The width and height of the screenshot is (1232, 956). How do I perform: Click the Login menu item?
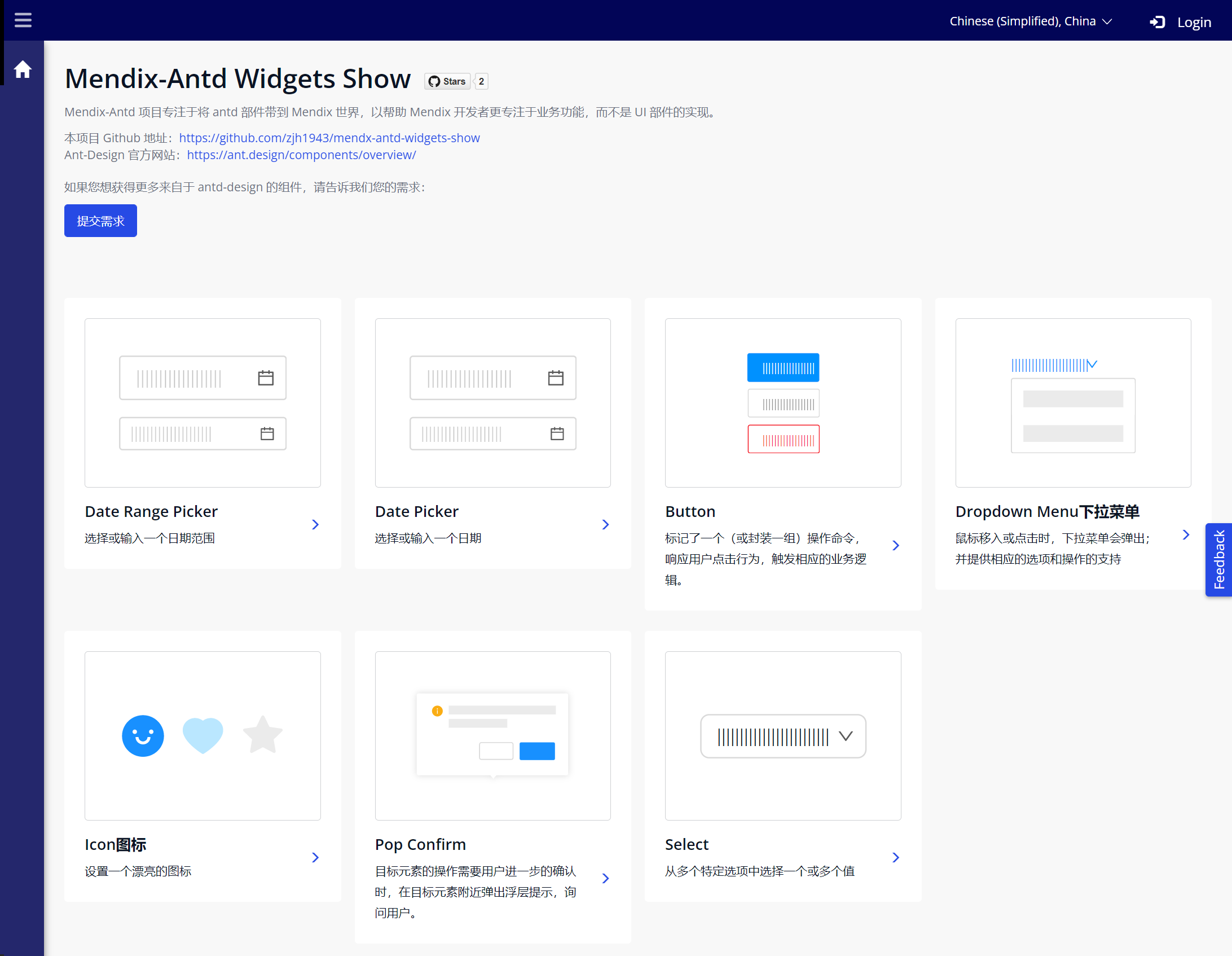pyautogui.click(x=1194, y=22)
